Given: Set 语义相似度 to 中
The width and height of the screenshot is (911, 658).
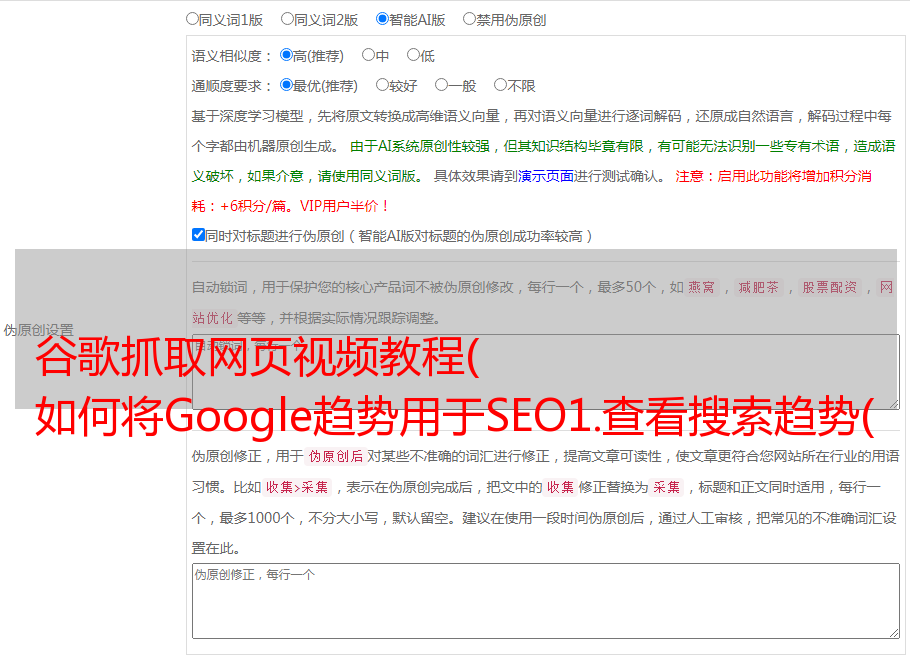Looking at the screenshot, I should pos(369,56).
